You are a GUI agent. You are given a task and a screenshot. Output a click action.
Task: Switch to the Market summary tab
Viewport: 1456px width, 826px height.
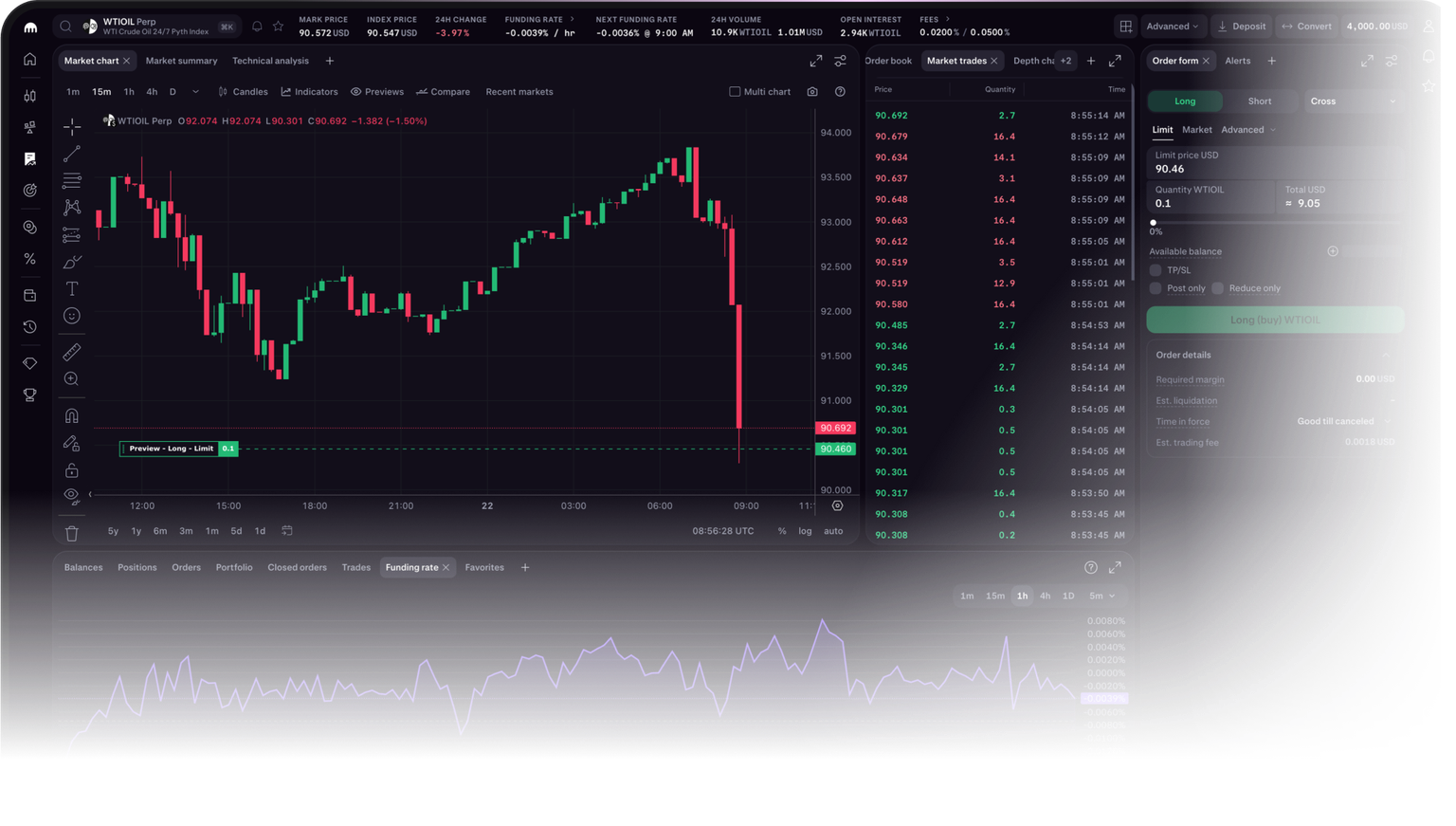pos(181,61)
